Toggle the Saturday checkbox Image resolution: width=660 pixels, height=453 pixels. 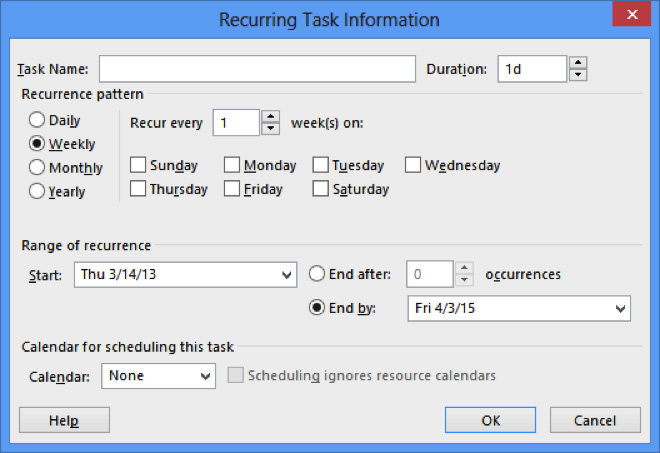point(321,188)
